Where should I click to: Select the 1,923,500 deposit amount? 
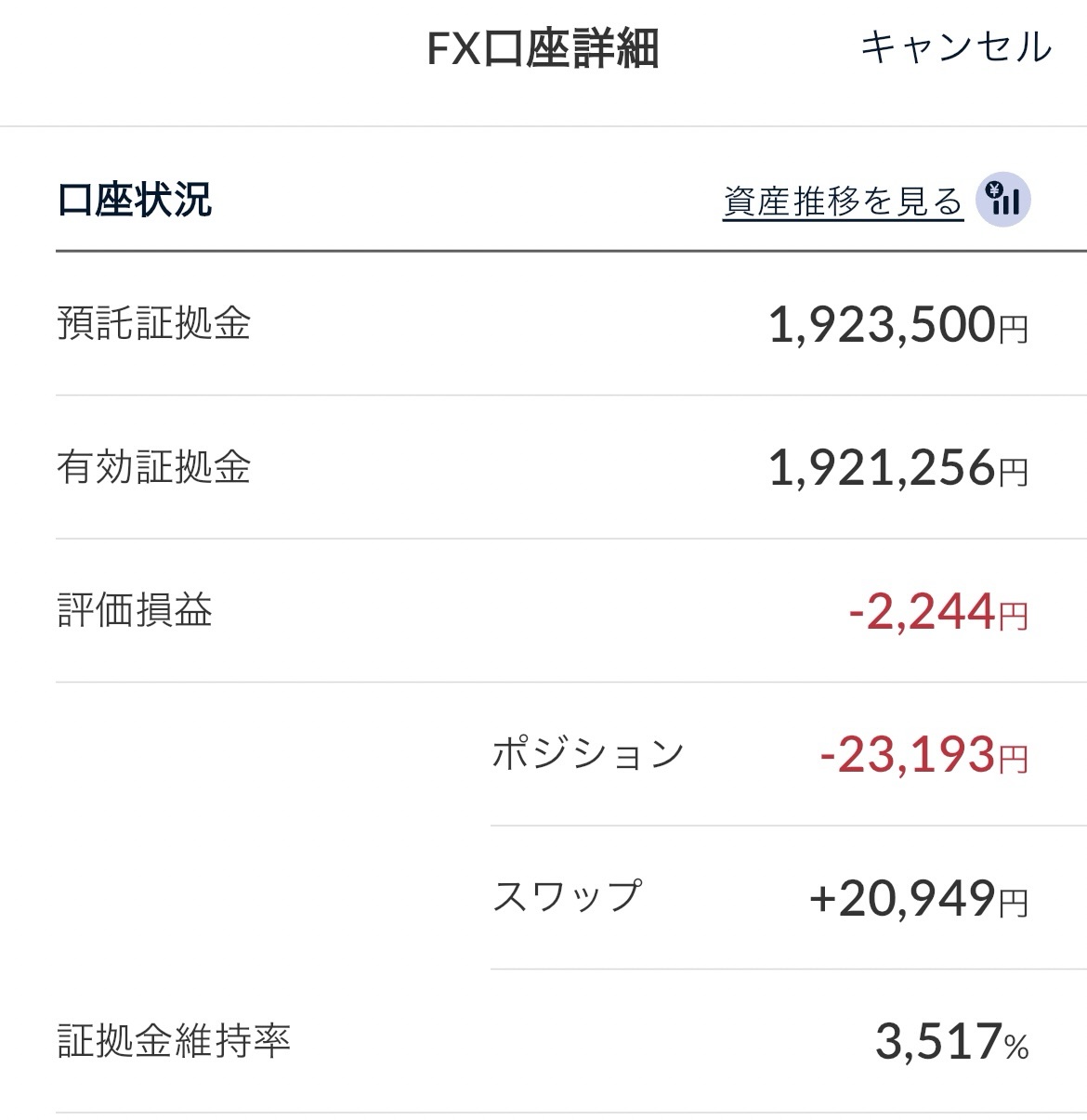tap(882, 326)
